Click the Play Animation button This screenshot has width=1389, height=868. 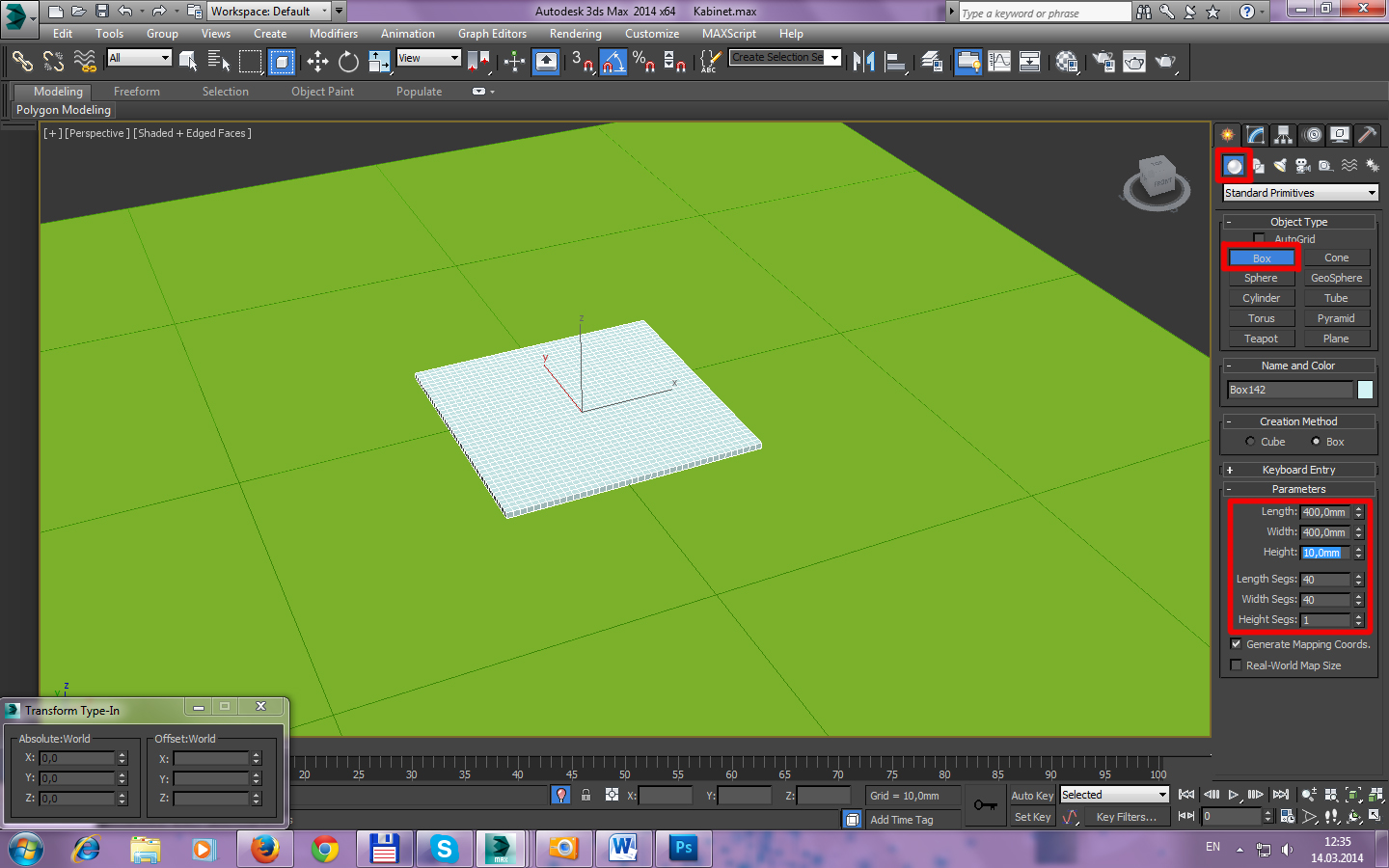point(1234,795)
